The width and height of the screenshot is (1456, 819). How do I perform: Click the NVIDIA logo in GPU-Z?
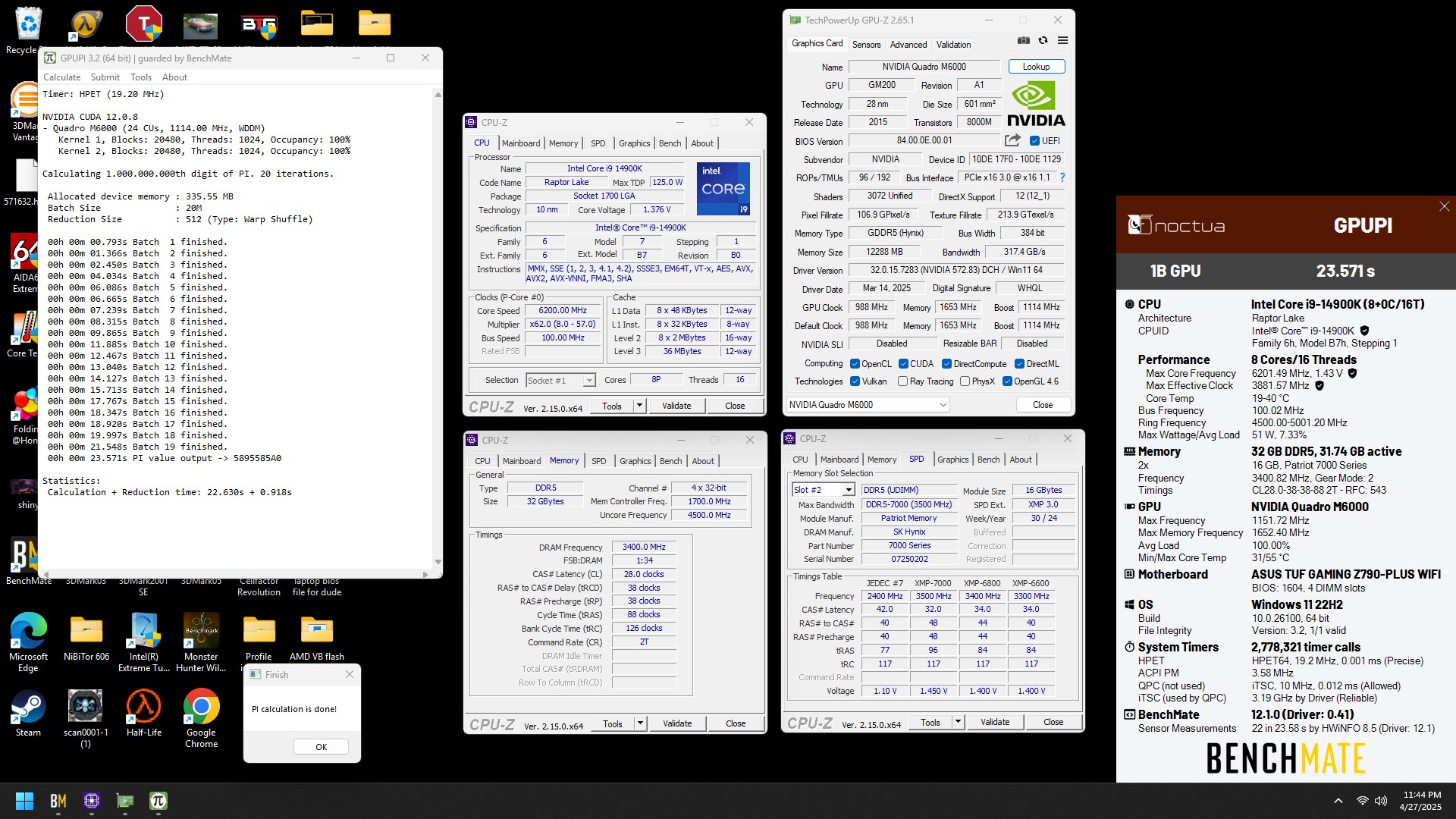(x=1036, y=103)
